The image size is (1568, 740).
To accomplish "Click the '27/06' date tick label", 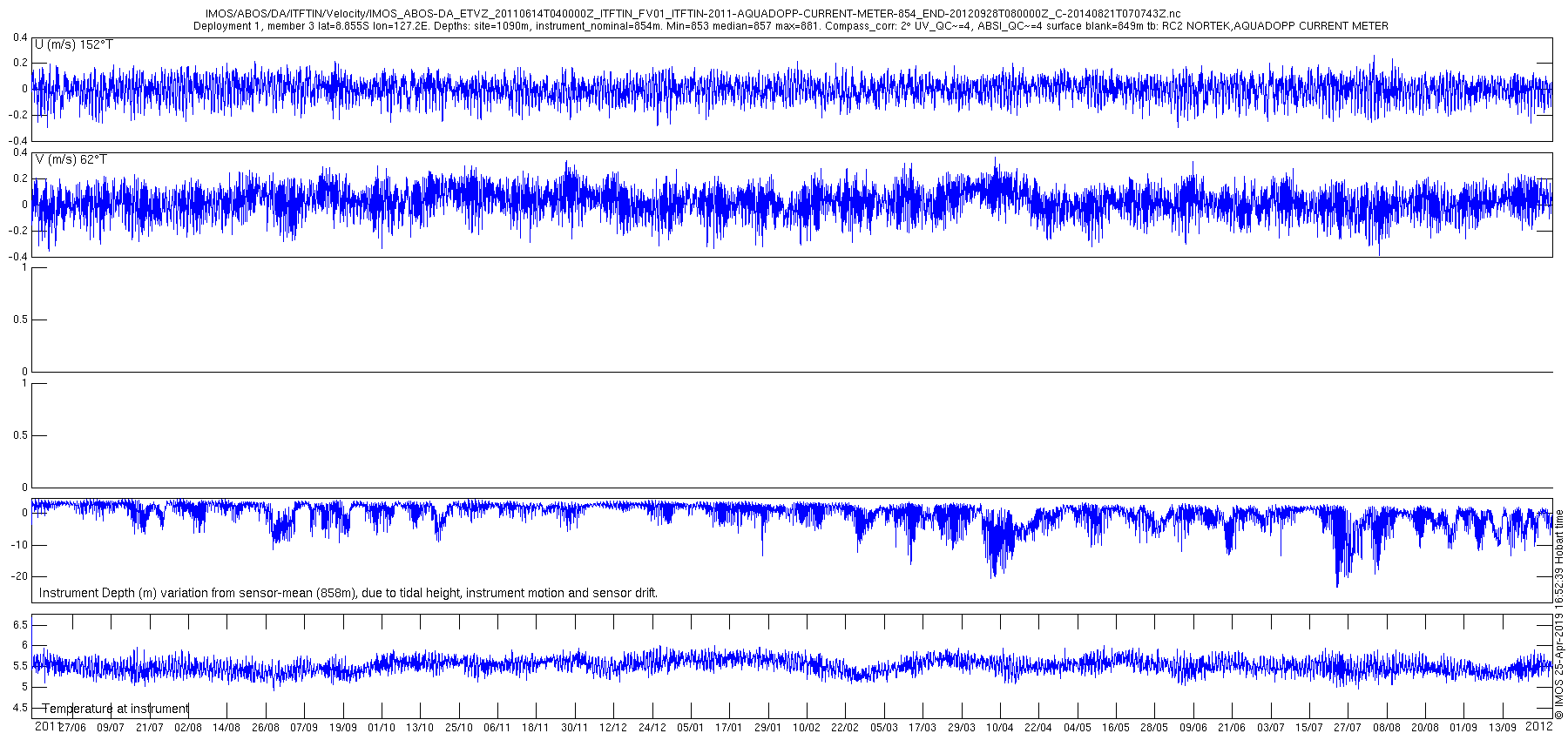I will [x=72, y=728].
